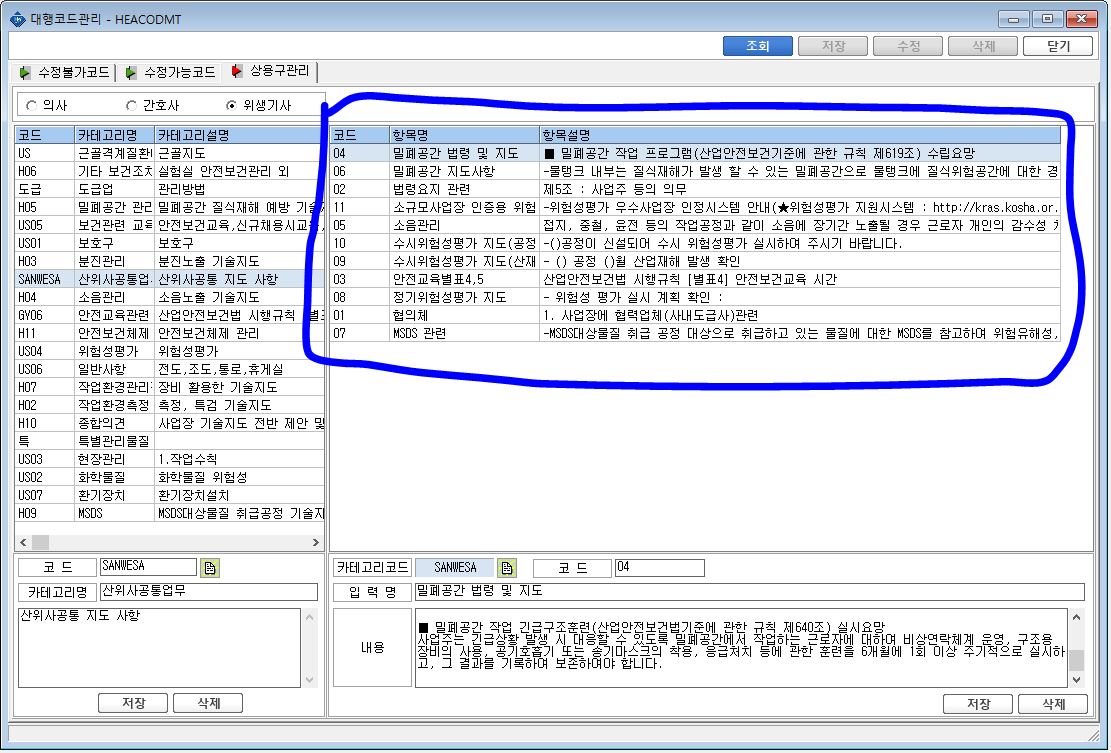Open the 수정가능코드 tab

[x=170, y=72]
